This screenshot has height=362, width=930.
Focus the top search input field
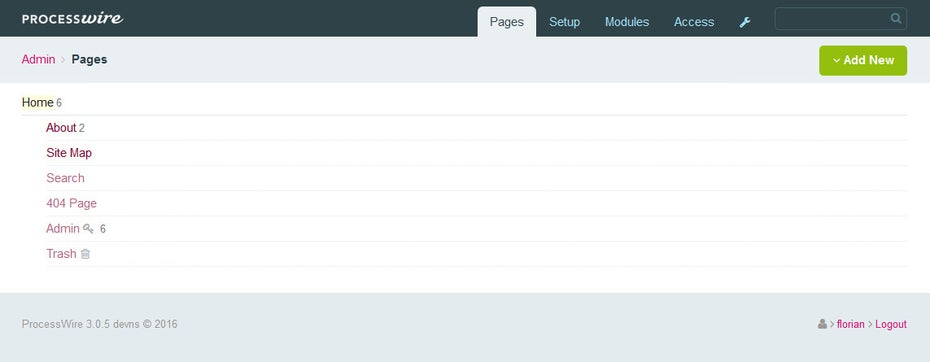(840, 18)
